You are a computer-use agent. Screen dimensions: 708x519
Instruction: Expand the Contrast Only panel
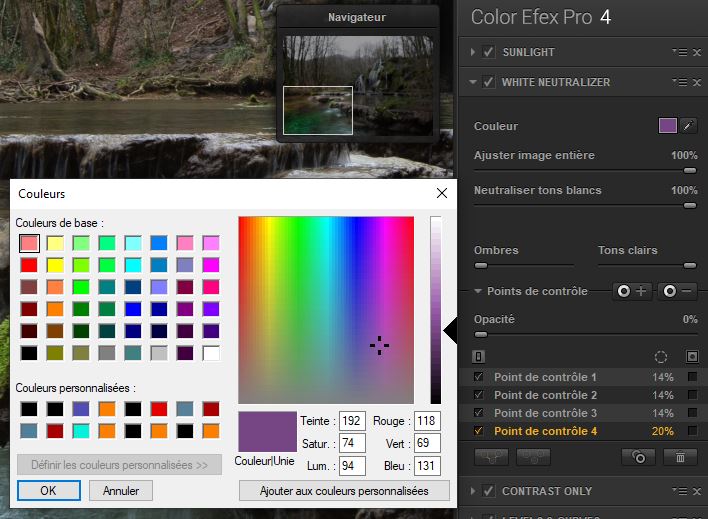click(x=473, y=491)
